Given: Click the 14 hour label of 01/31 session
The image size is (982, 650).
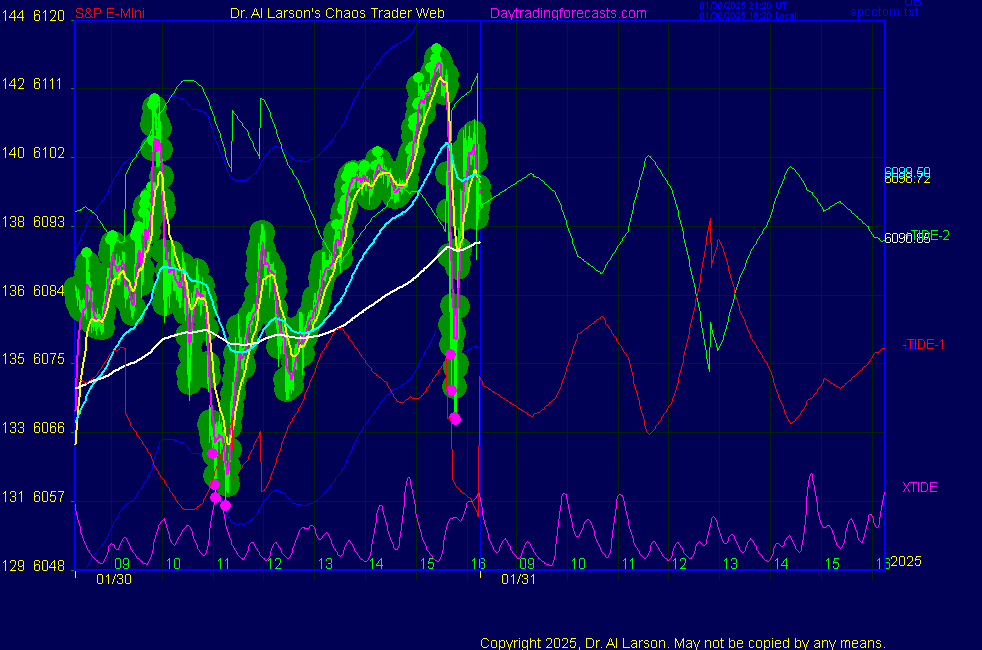Looking at the screenshot, I should [x=781, y=564].
